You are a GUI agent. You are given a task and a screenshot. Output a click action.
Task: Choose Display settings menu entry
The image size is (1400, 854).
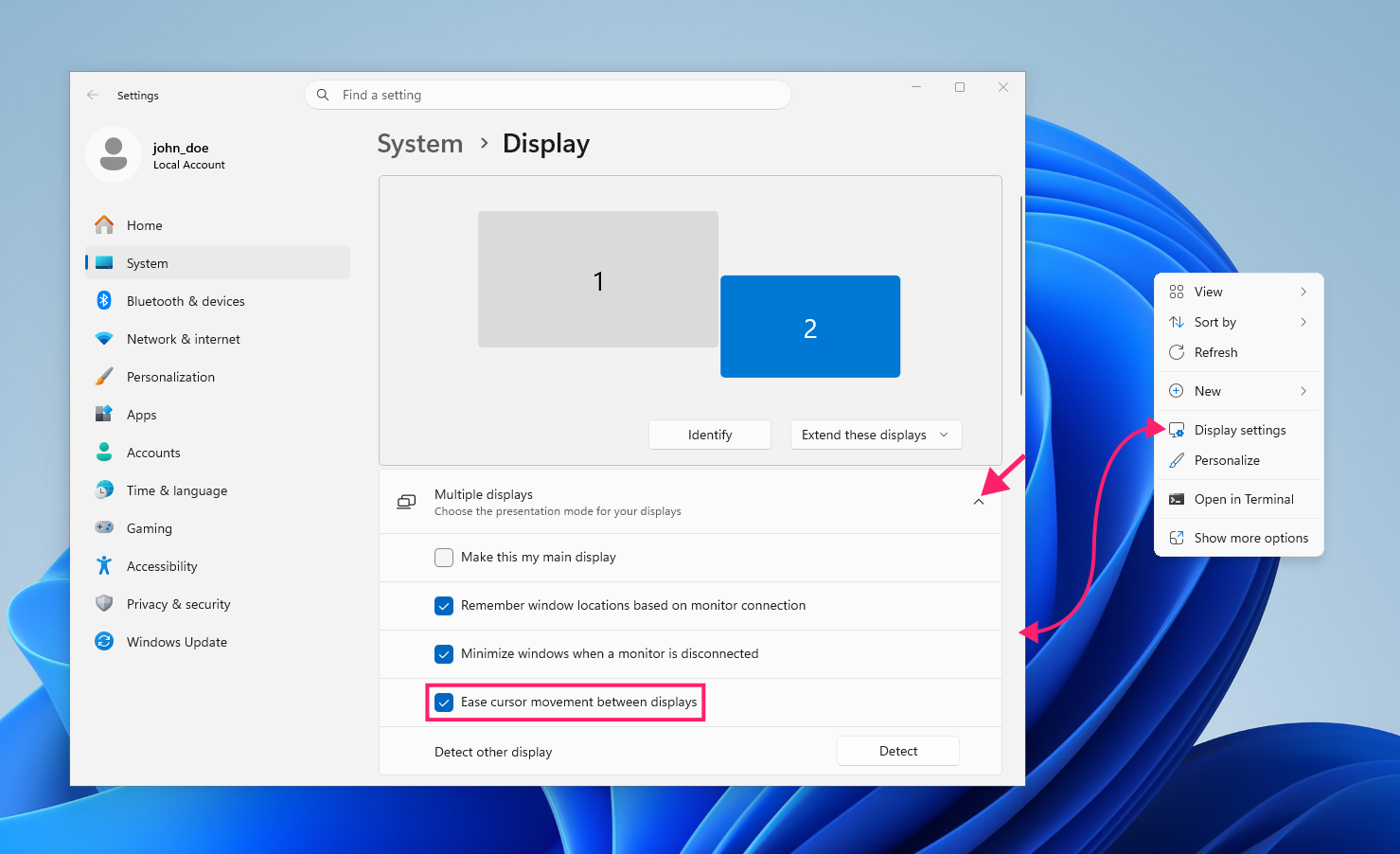click(x=1239, y=430)
